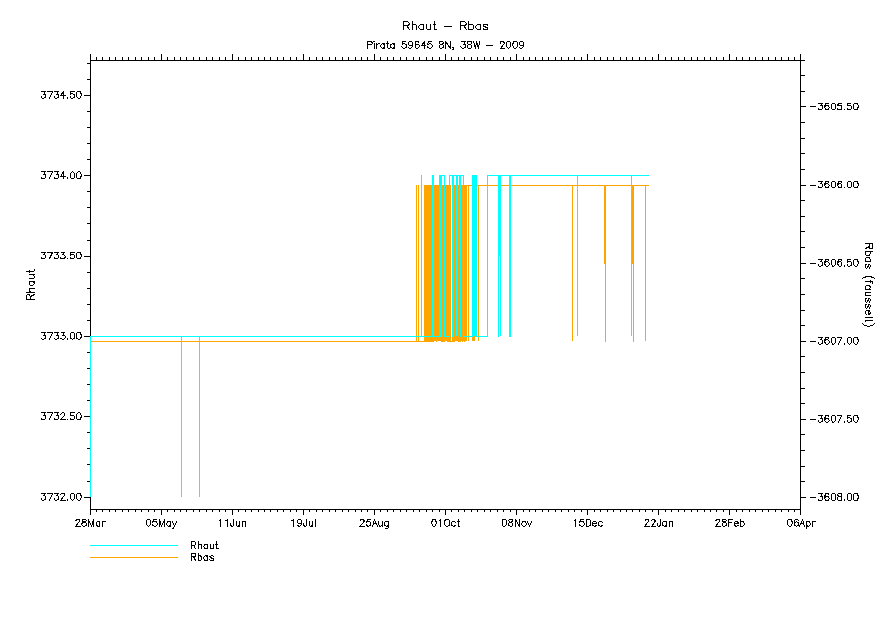Select the 19Jul date tick label
Viewport: 891px width, 630px height.
click(303, 522)
